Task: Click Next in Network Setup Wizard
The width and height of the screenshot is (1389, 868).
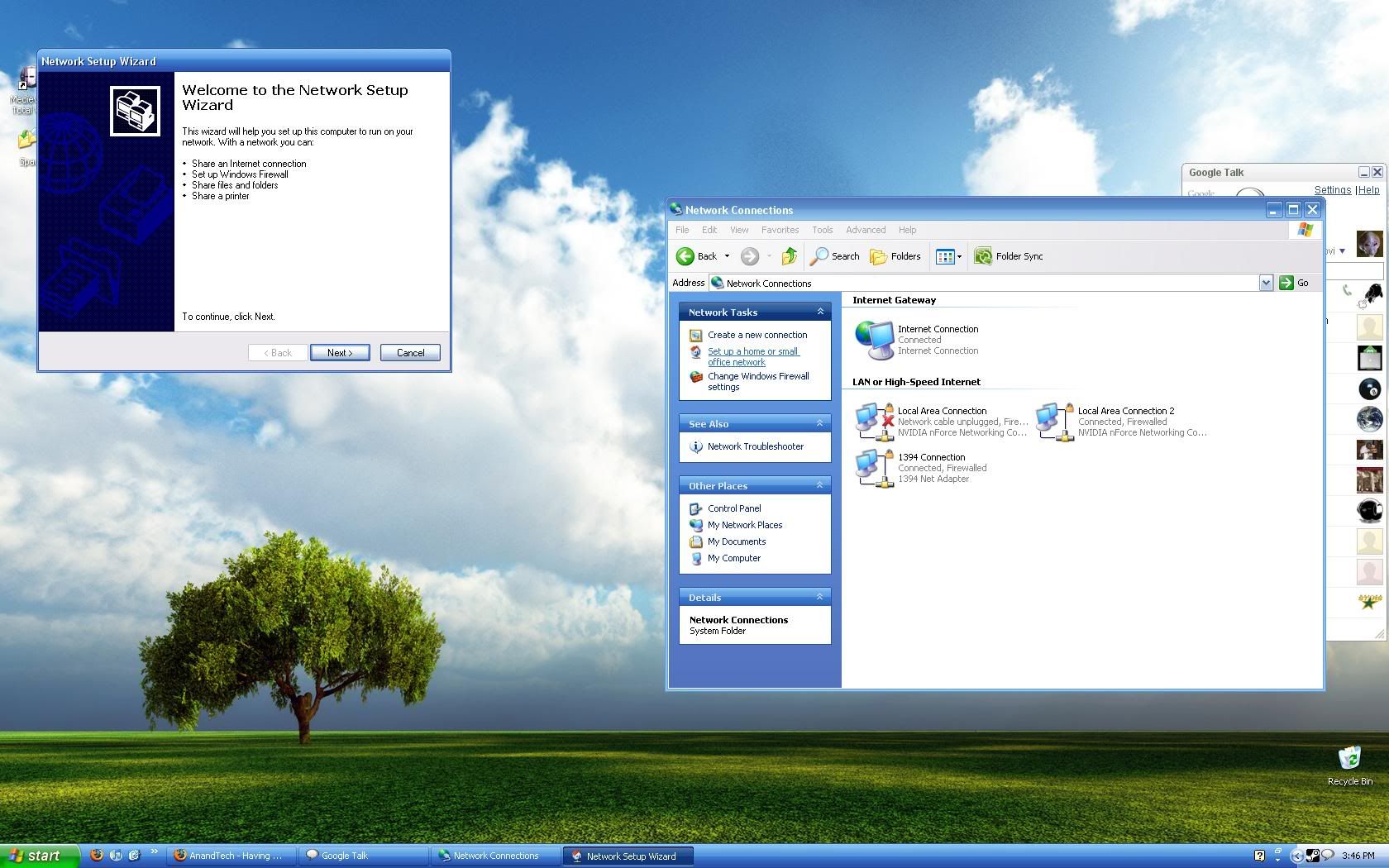Action: [340, 353]
